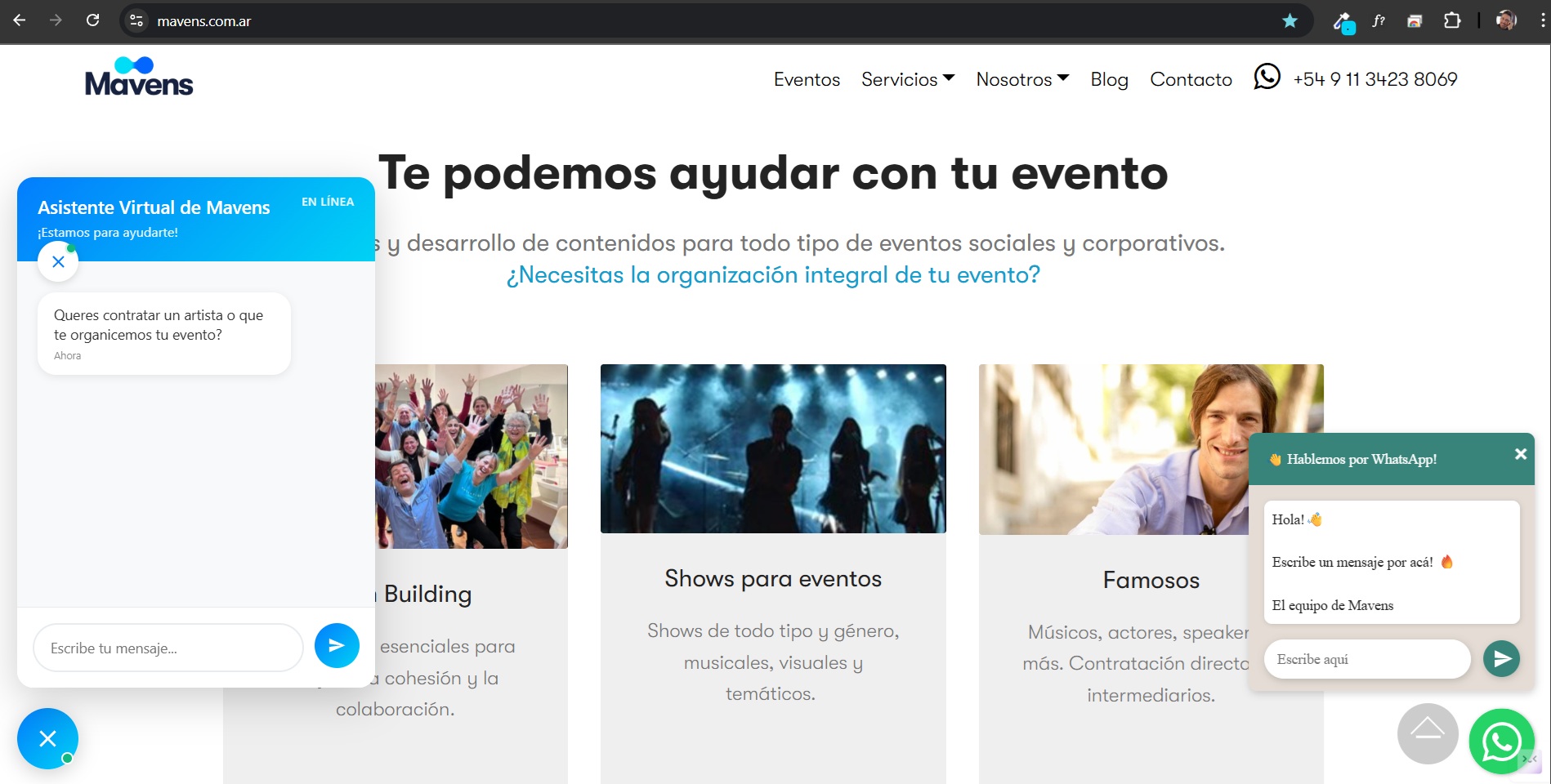
Task: Reload the page
Action: 93,20
